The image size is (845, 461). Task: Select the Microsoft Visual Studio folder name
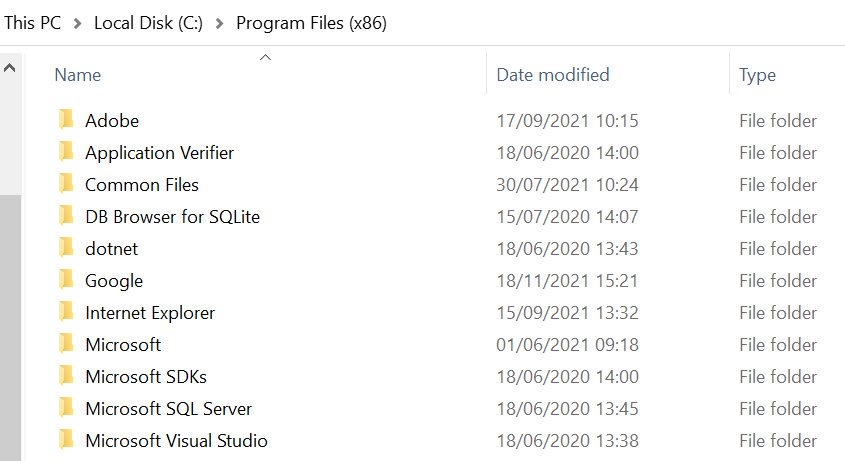click(176, 441)
